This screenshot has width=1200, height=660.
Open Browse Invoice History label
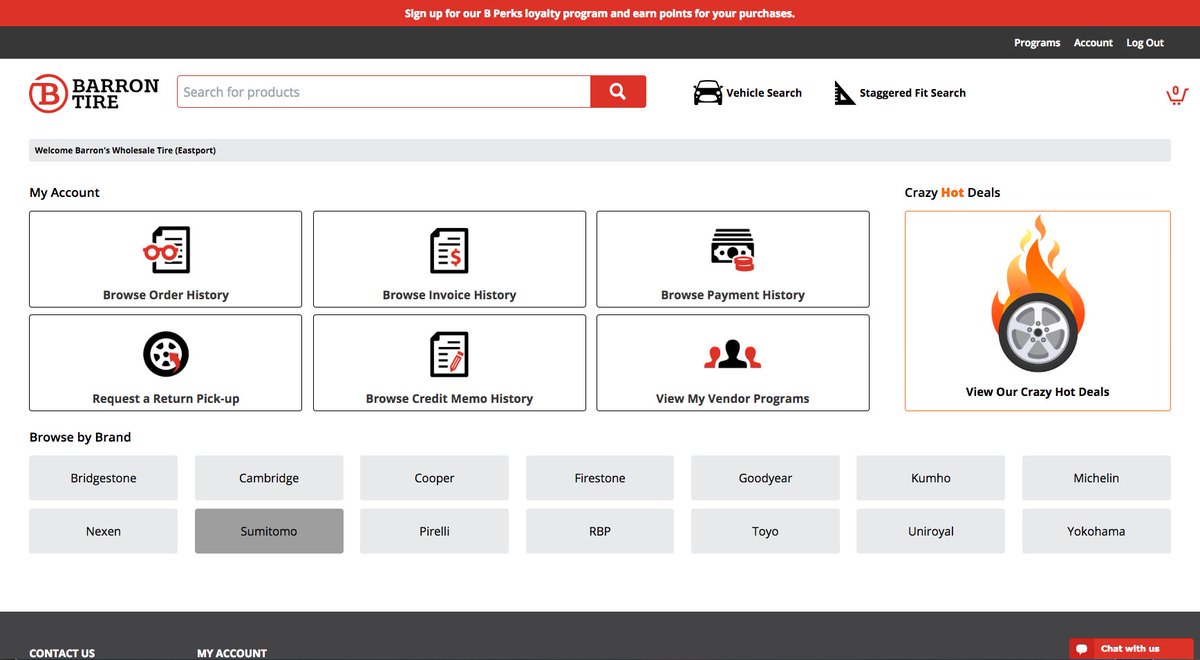(449, 295)
